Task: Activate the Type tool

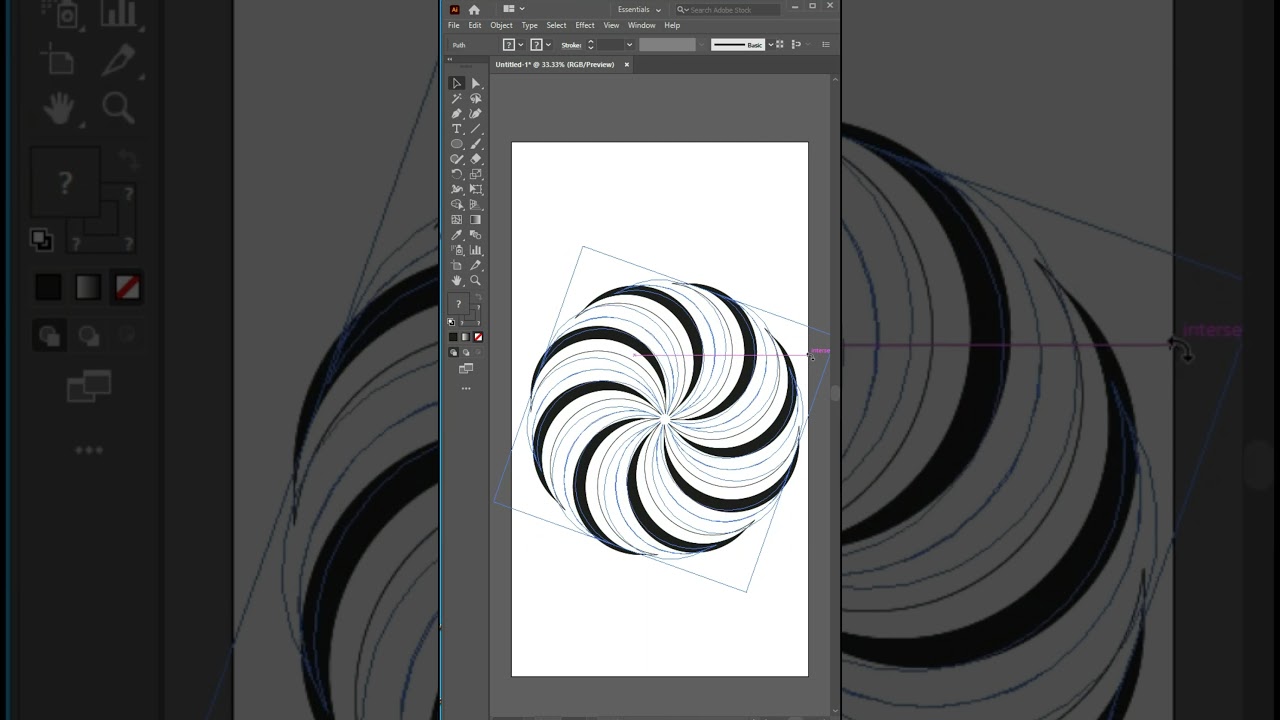Action: click(457, 129)
